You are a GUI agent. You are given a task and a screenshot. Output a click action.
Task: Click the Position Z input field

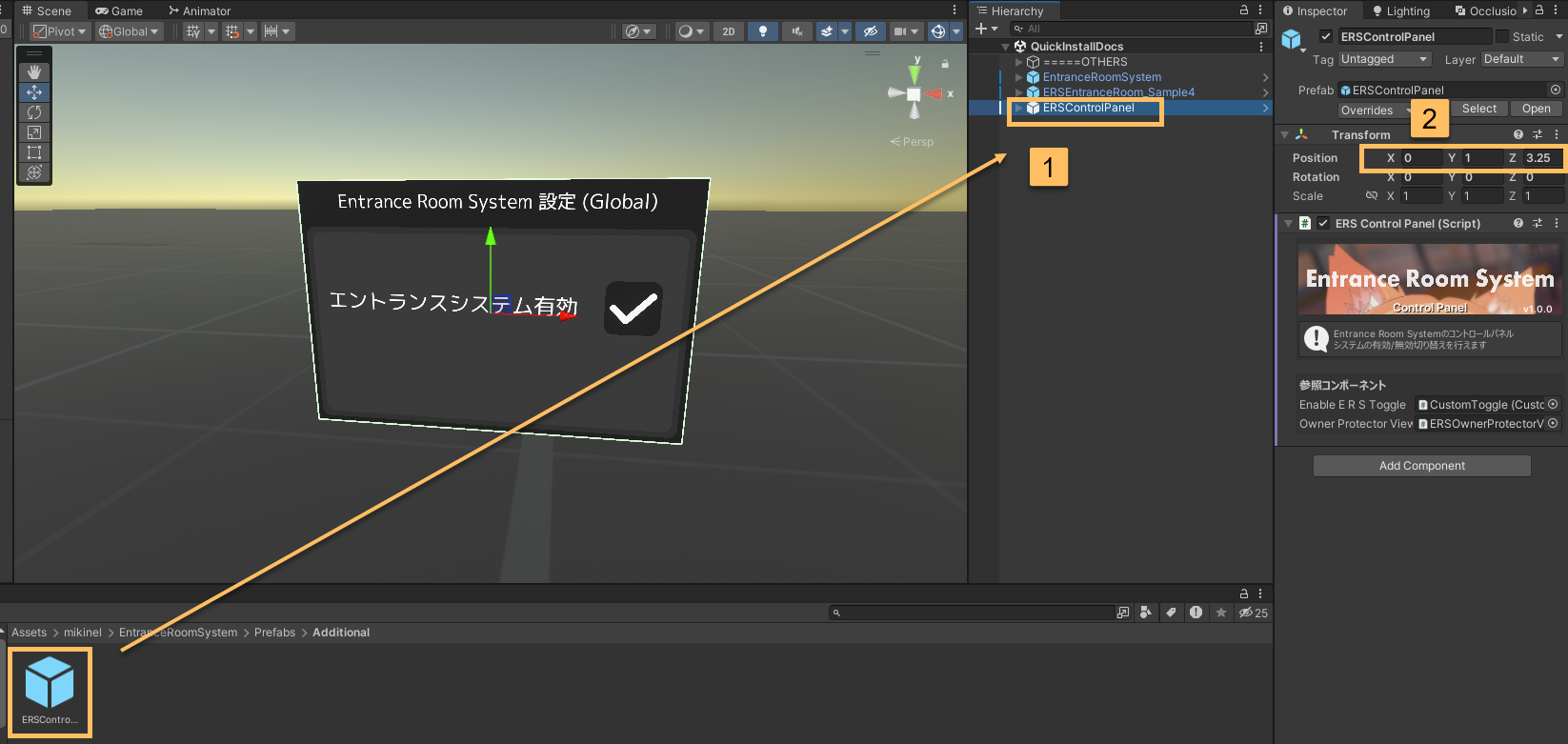pos(1541,158)
